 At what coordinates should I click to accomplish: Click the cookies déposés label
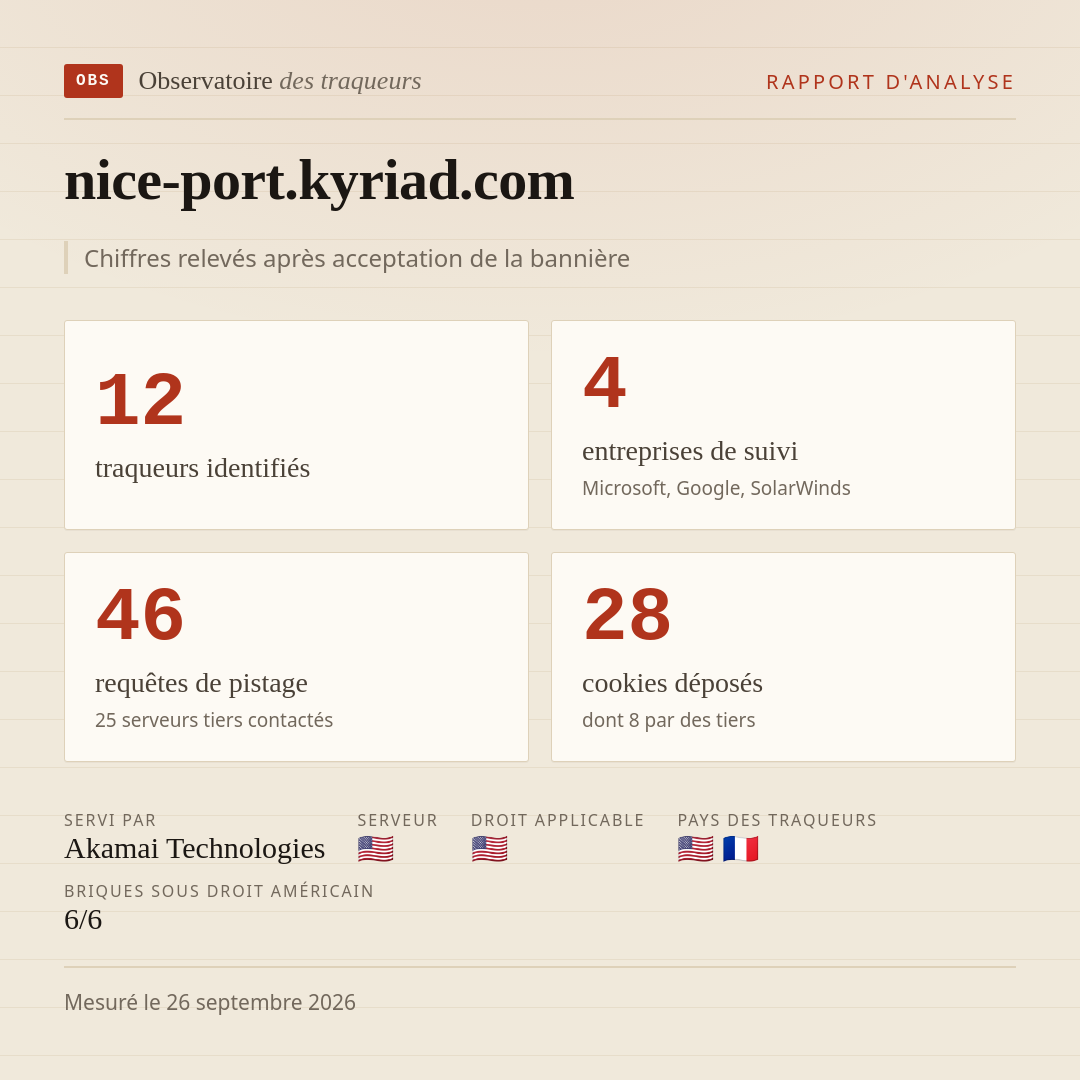click(672, 683)
